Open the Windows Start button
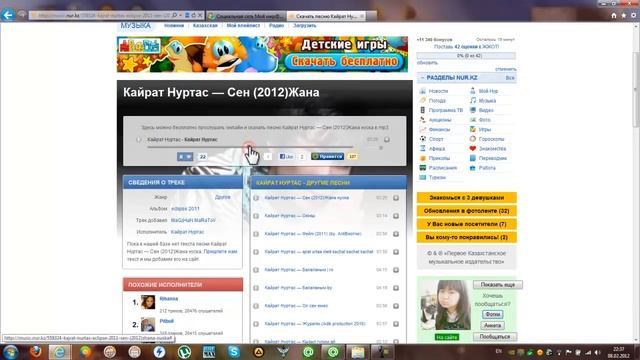 coord(10,352)
